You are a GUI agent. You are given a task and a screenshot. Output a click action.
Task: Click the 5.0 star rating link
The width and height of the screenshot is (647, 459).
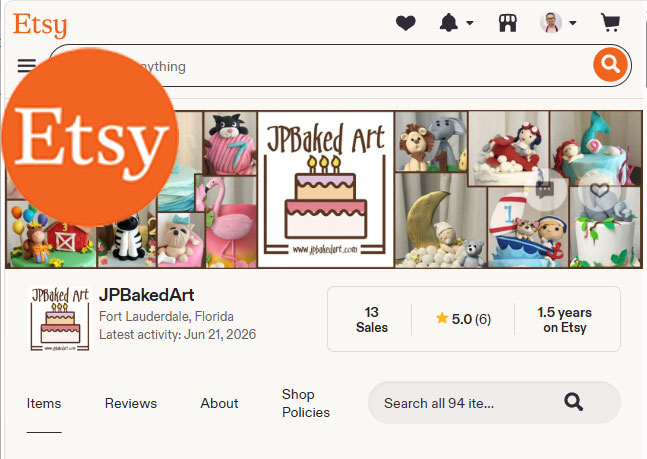463,319
